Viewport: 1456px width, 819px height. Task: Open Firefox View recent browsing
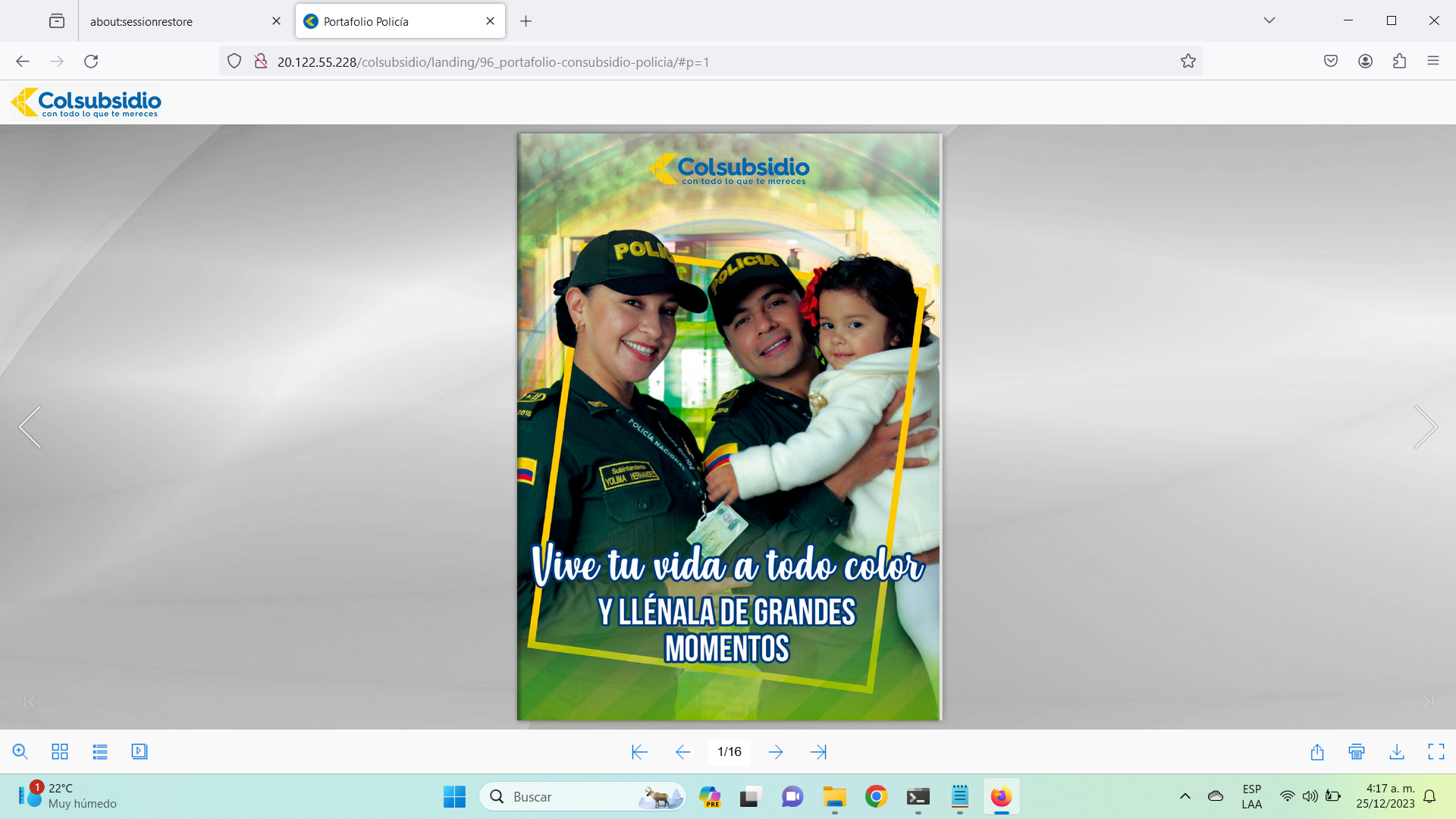[x=57, y=21]
